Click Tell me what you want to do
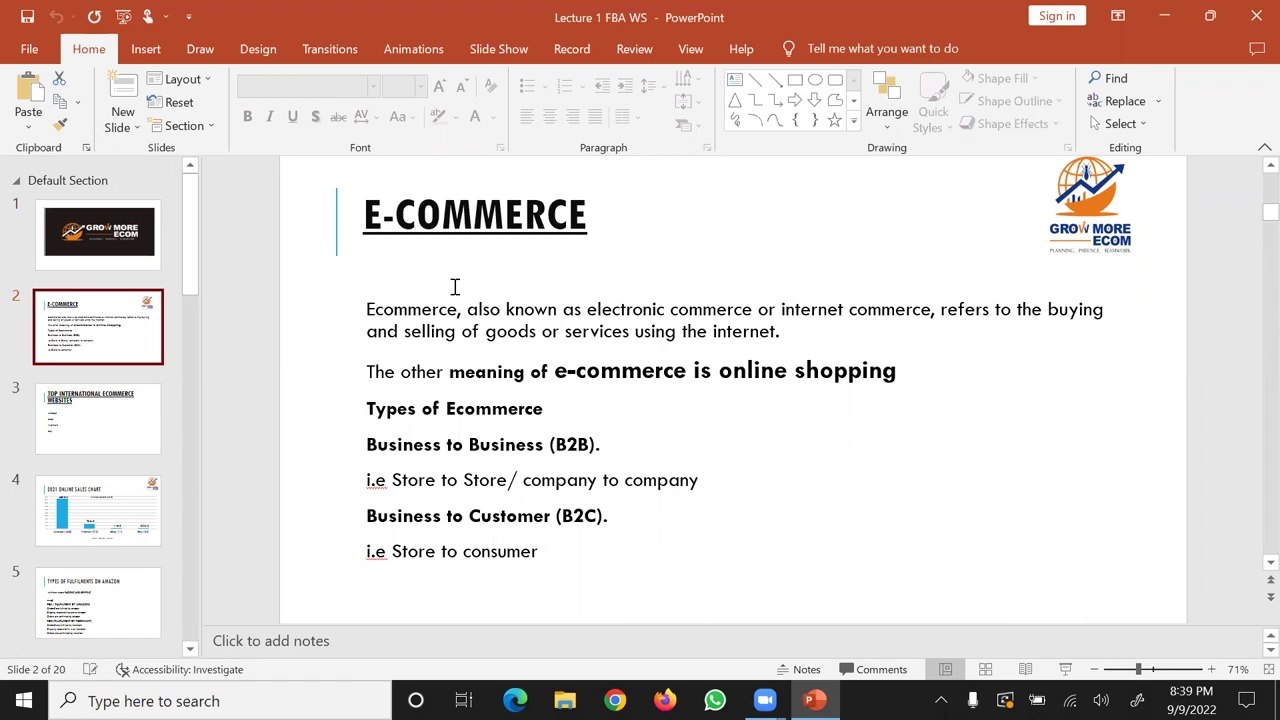This screenshot has height=720, width=1280. (883, 49)
